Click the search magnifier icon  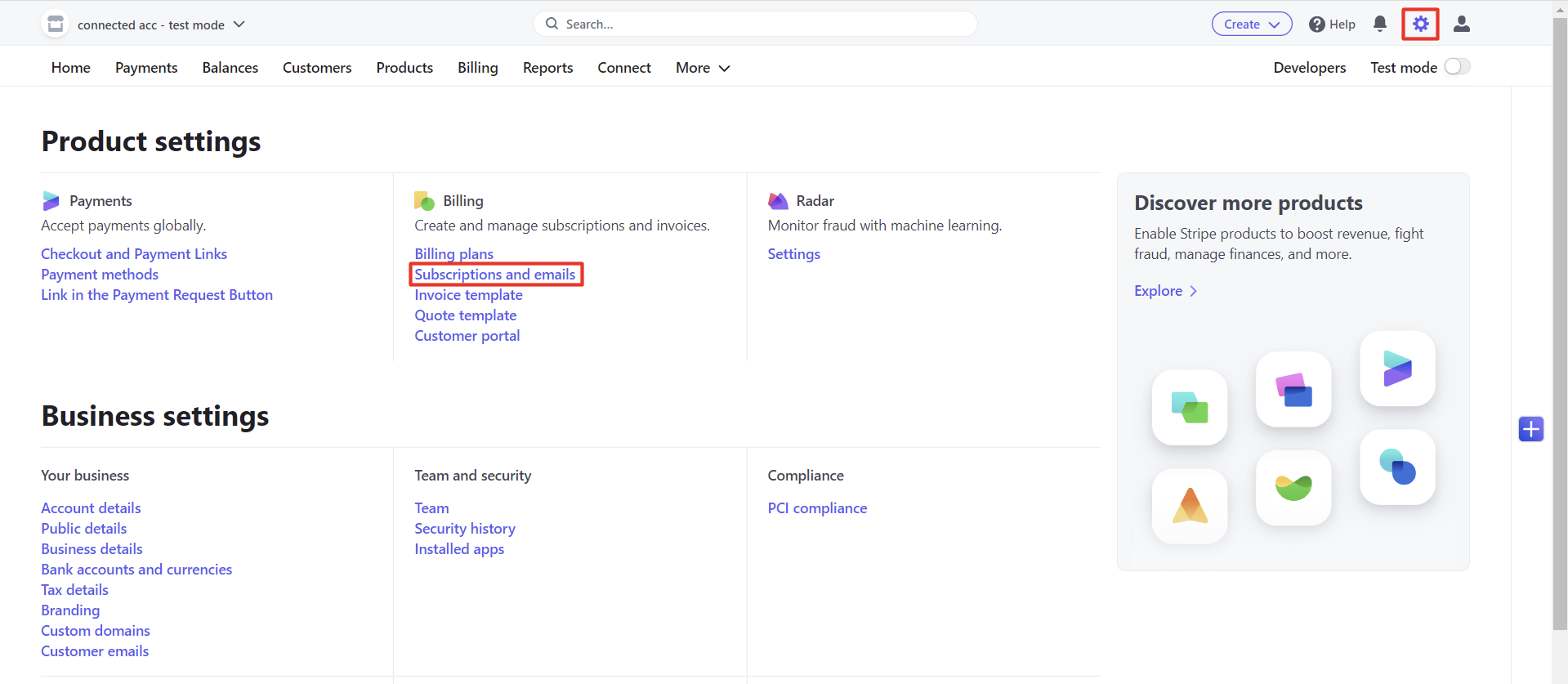(x=552, y=24)
